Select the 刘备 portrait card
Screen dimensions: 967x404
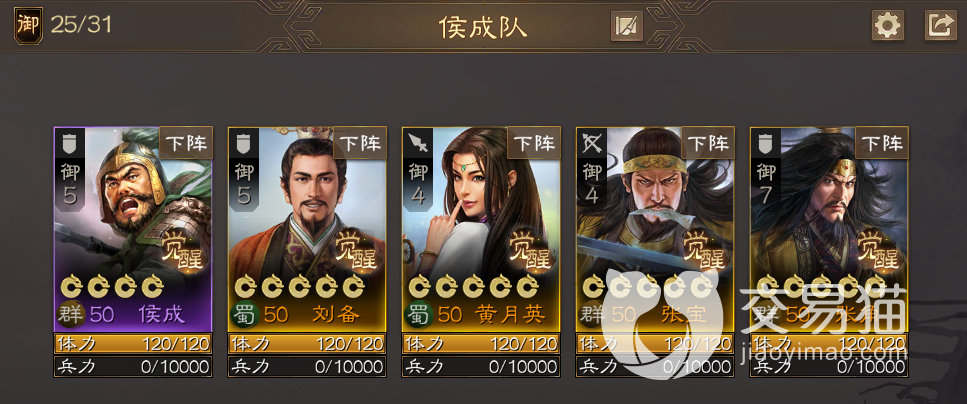(307, 229)
